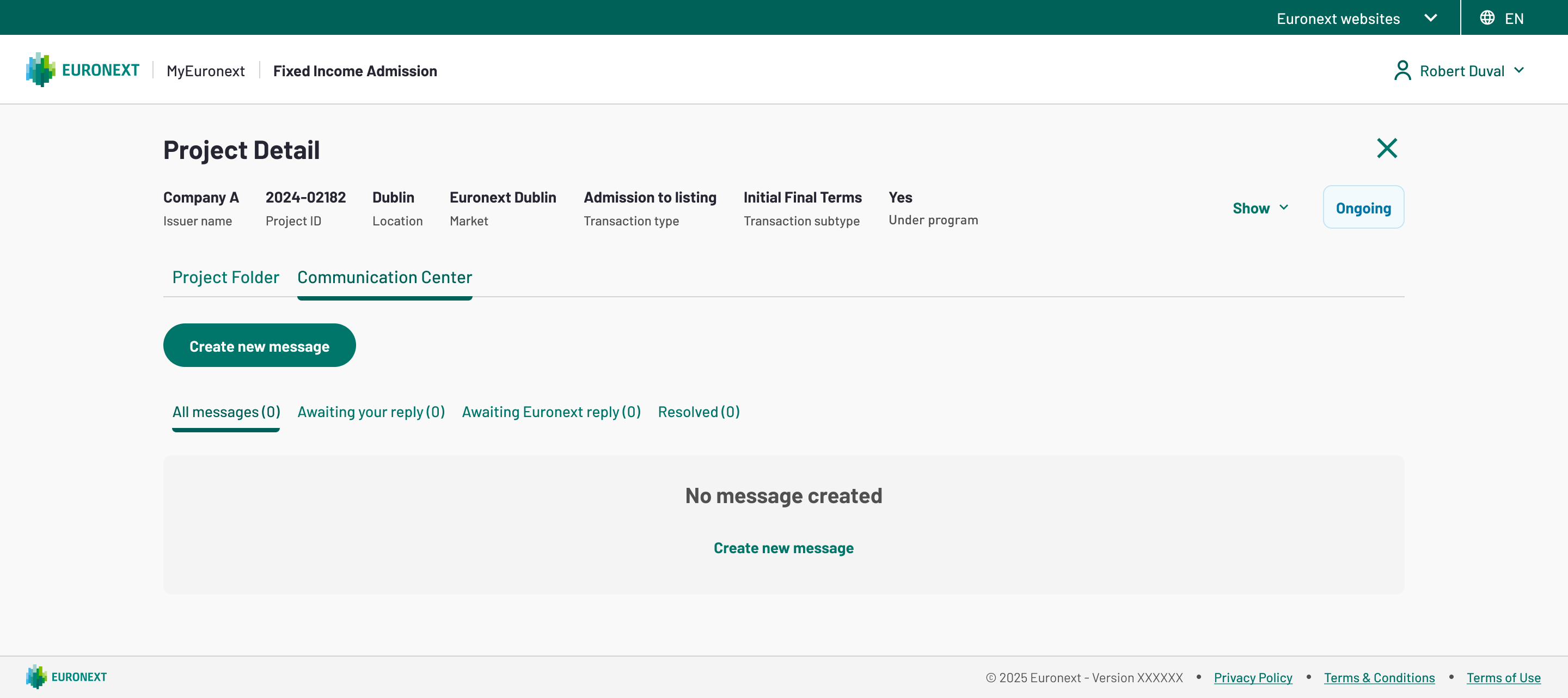This screenshot has width=1568, height=698.
Task: Select the Communication Center tab
Action: 384,278
